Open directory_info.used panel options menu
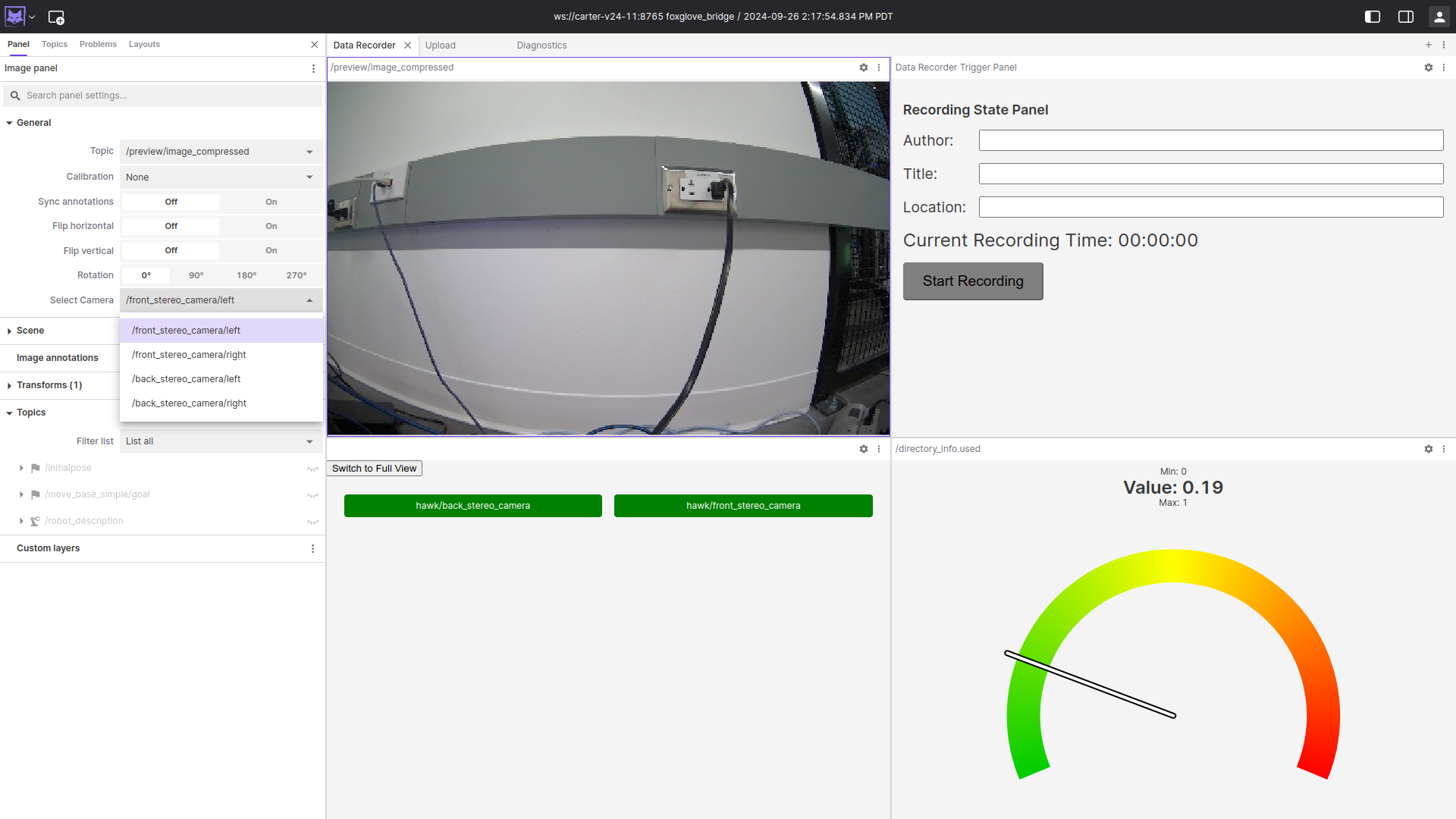Image resolution: width=1456 pixels, height=819 pixels. tap(1444, 449)
